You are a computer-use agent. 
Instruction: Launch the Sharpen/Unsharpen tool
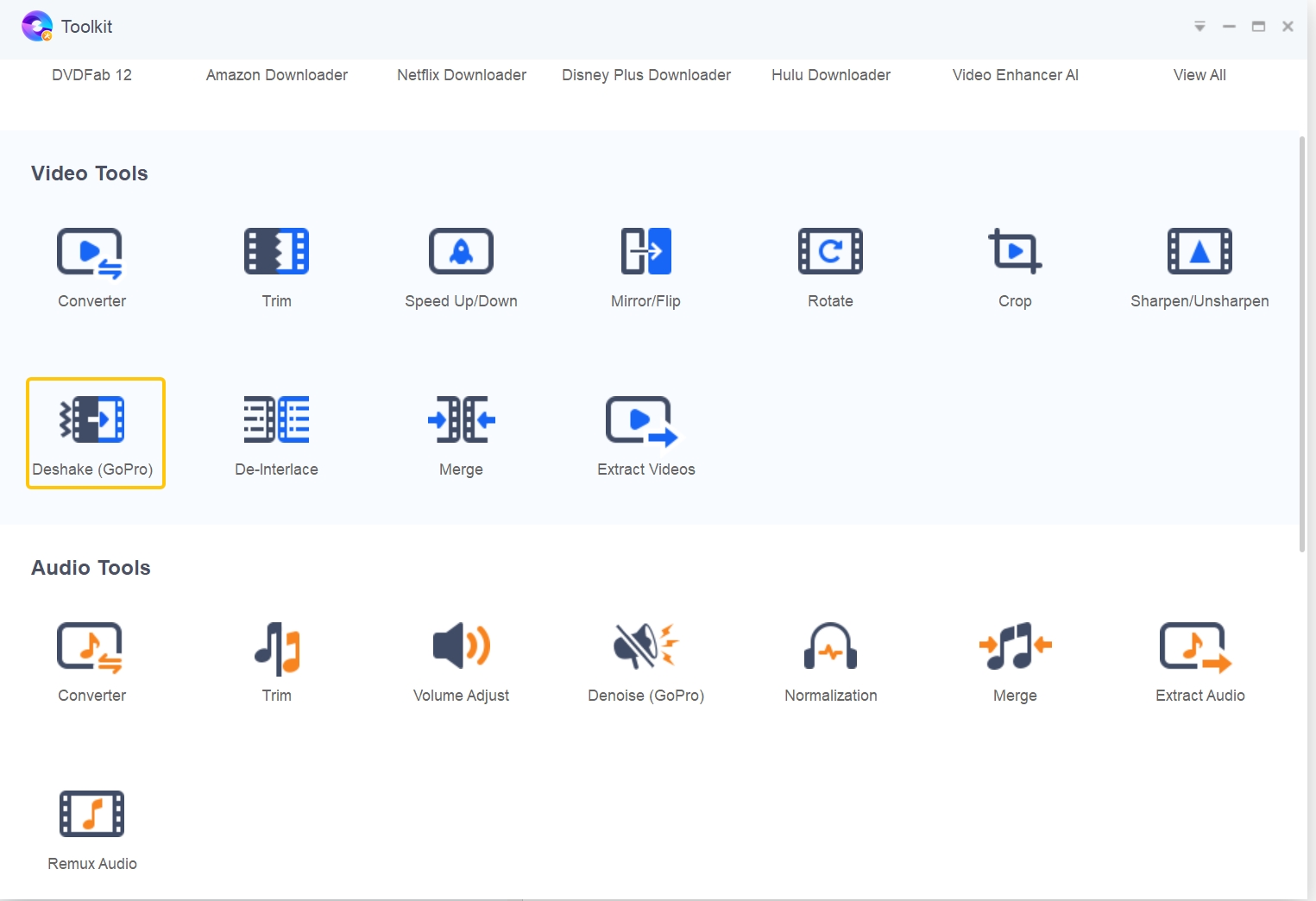coord(1200,266)
